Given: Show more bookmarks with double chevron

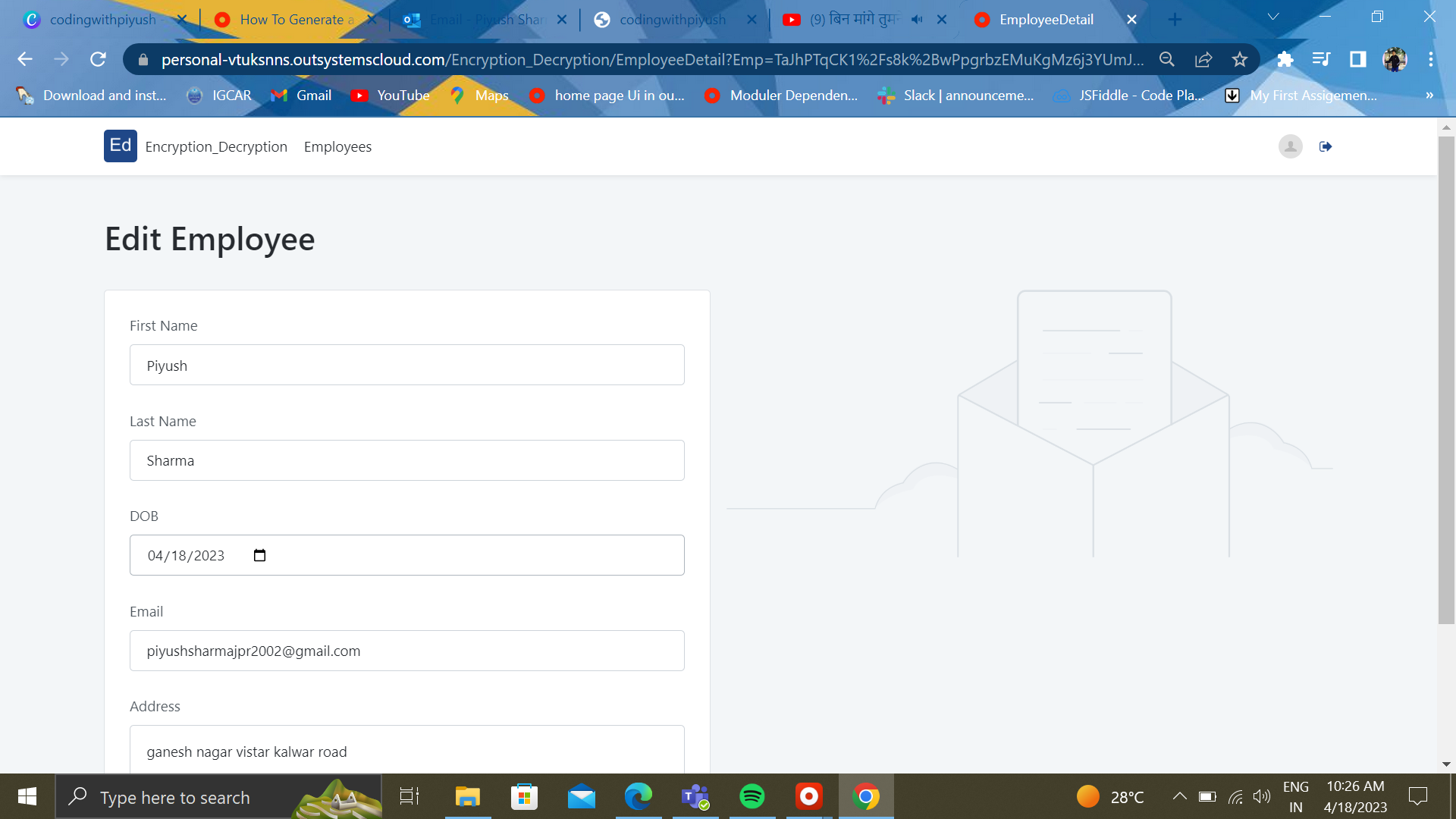Looking at the screenshot, I should point(1429,96).
